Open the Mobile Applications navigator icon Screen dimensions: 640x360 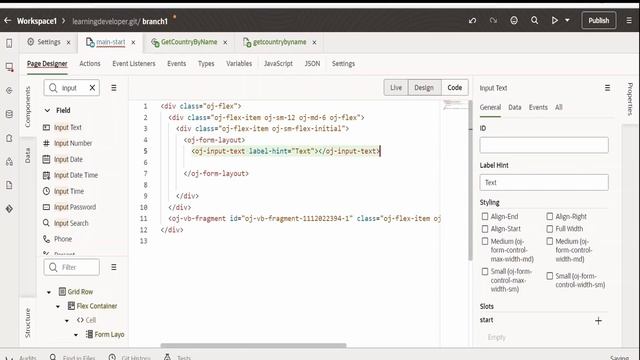coord(9,43)
